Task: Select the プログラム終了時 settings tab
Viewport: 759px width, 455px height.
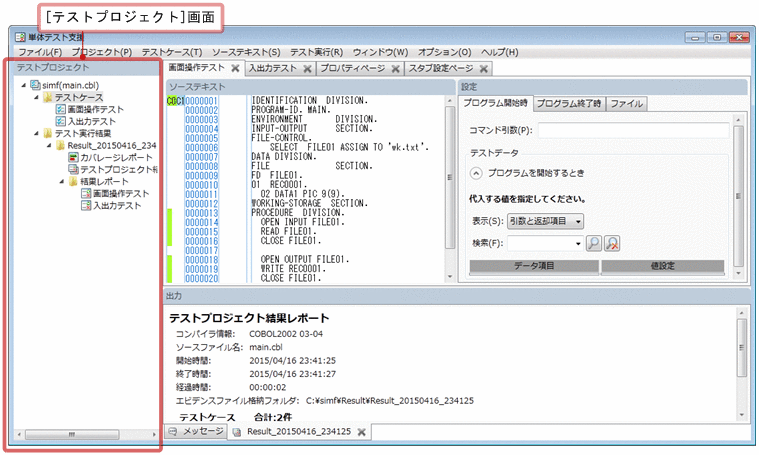Action: pyautogui.click(x=569, y=104)
